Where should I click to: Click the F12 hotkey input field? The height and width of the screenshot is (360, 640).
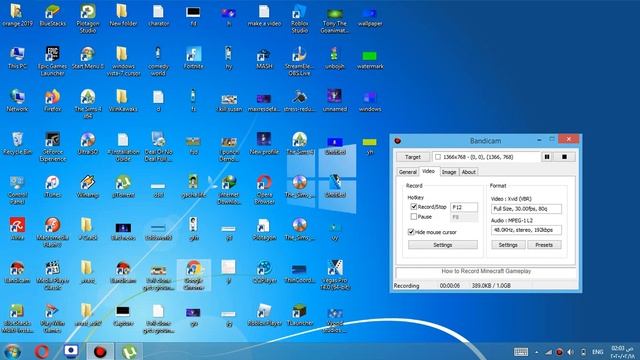pyautogui.click(x=464, y=207)
